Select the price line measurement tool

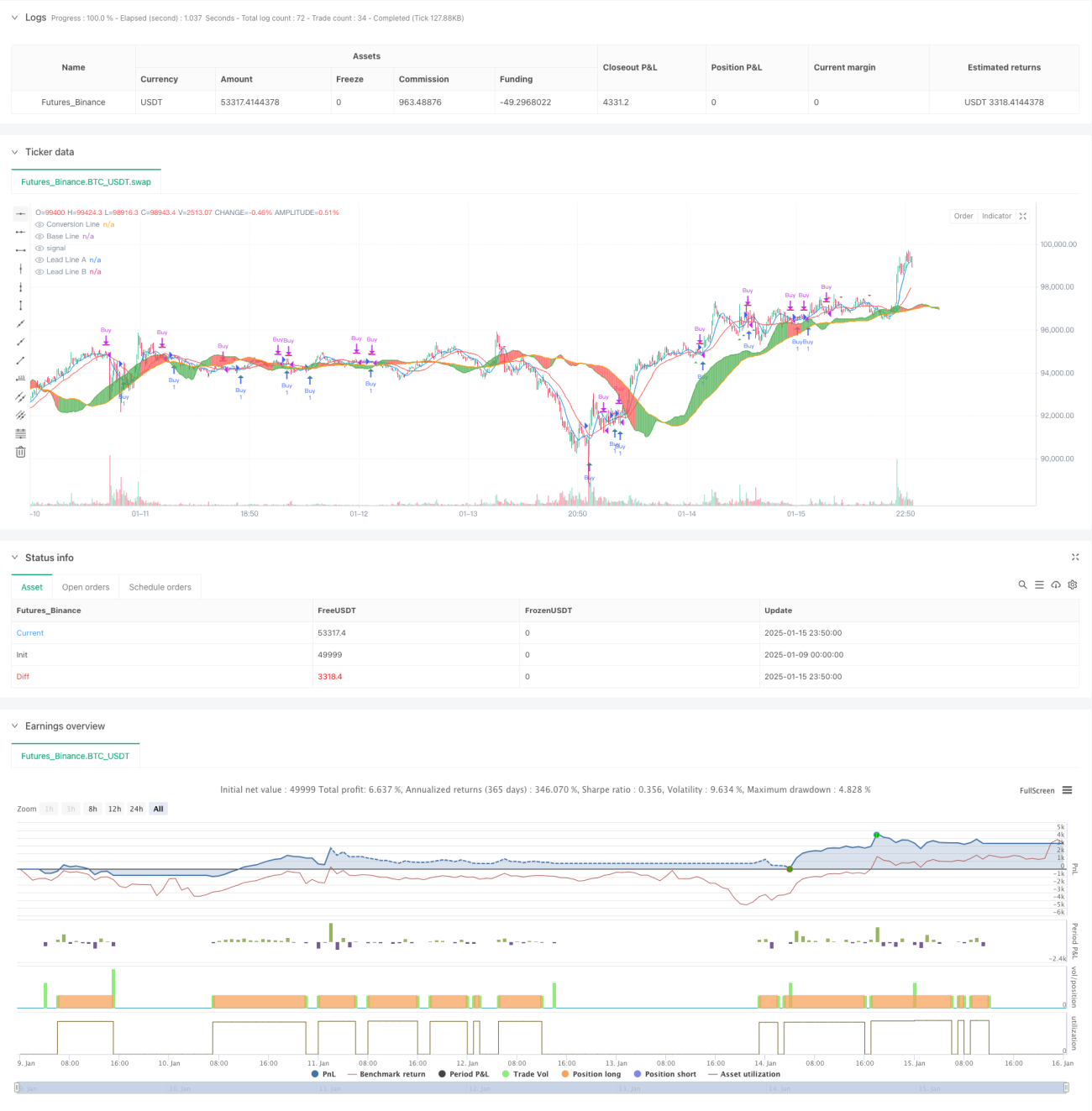click(x=21, y=379)
